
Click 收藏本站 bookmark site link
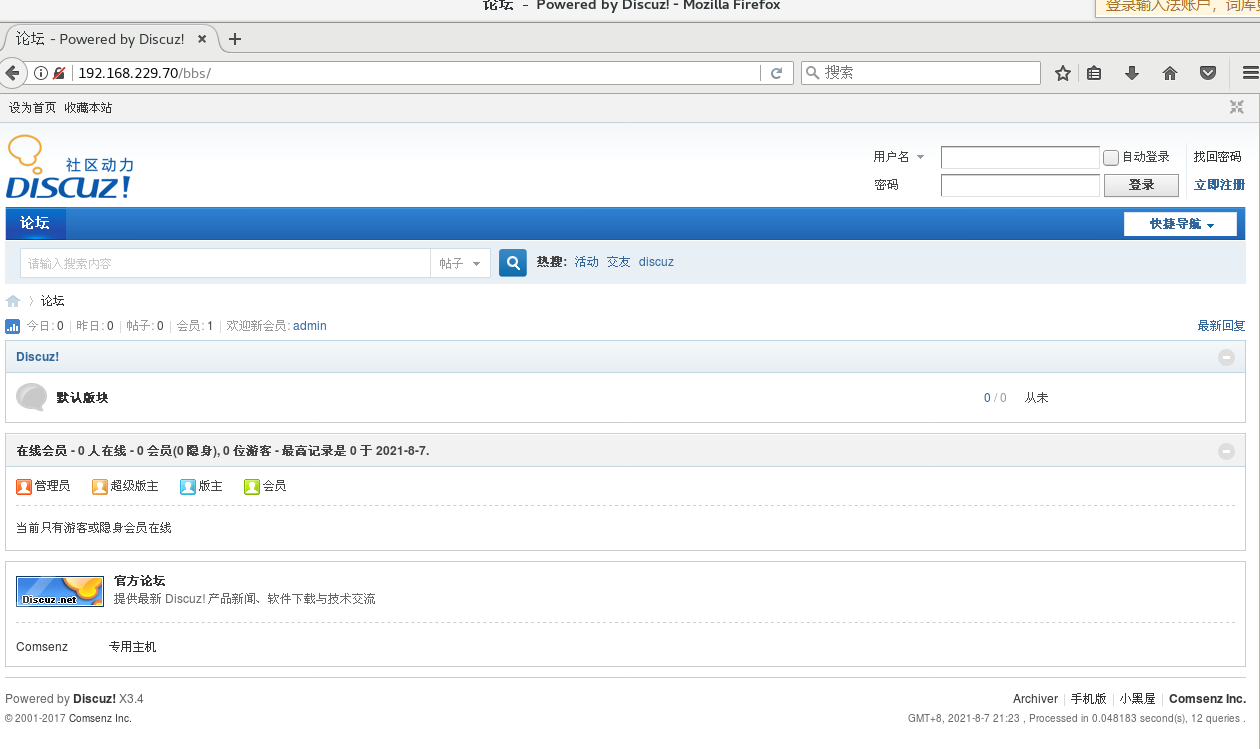tap(88, 107)
